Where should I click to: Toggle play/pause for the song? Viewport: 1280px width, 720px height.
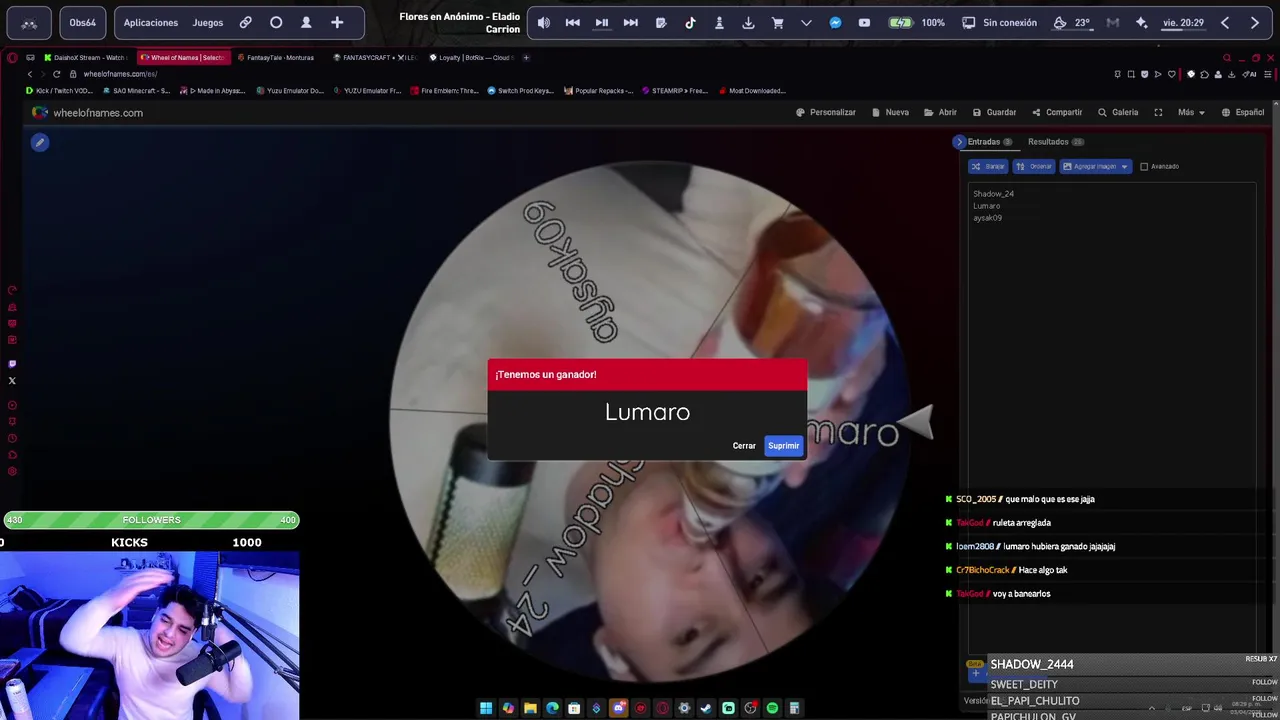(602, 23)
